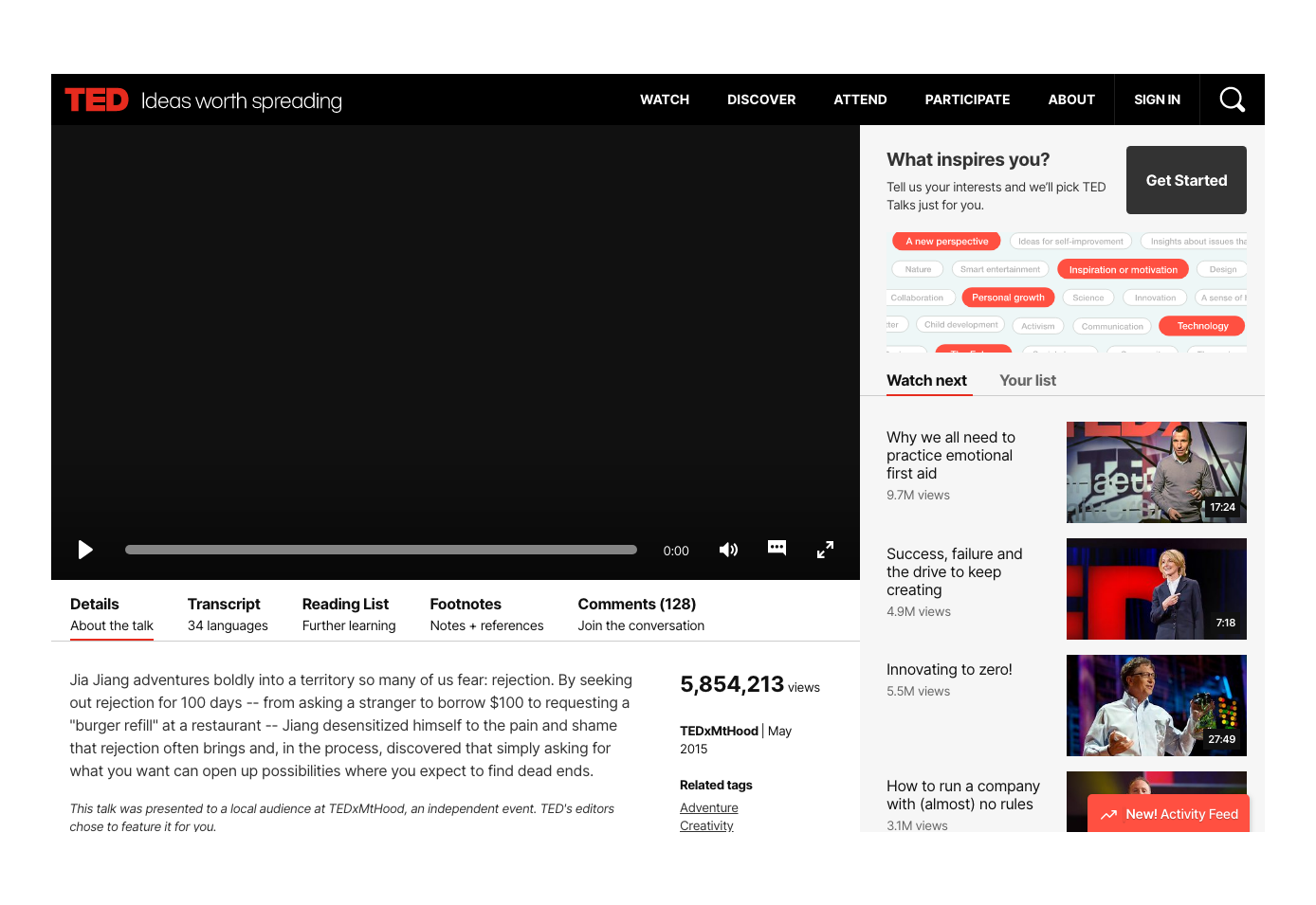Image resolution: width=1316 pixels, height=905 pixels.
Task: Click SIGN IN
Action: click(x=1157, y=100)
